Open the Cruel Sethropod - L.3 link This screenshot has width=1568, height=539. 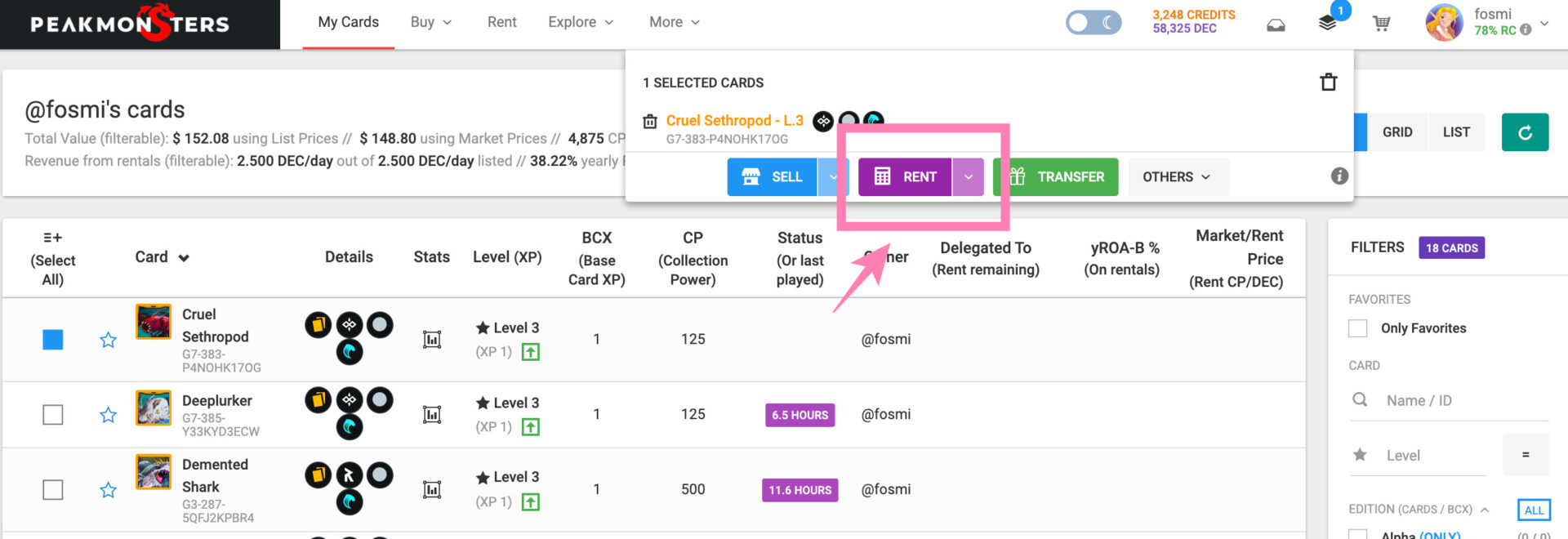point(735,121)
